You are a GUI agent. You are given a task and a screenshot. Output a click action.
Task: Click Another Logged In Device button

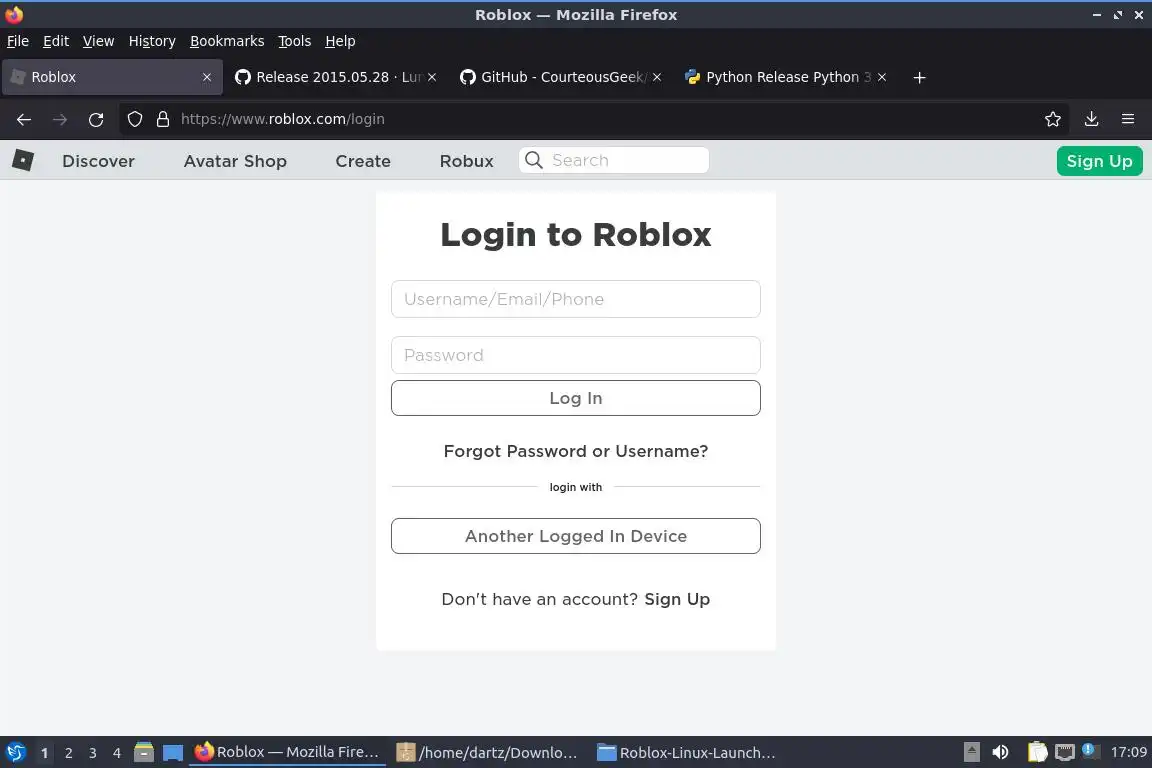[576, 536]
